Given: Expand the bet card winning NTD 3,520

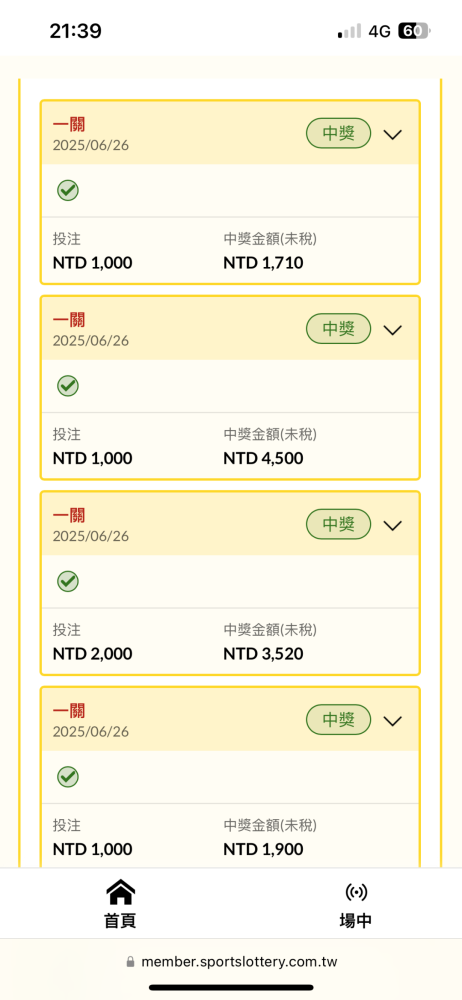Looking at the screenshot, I should coord(392,525).
